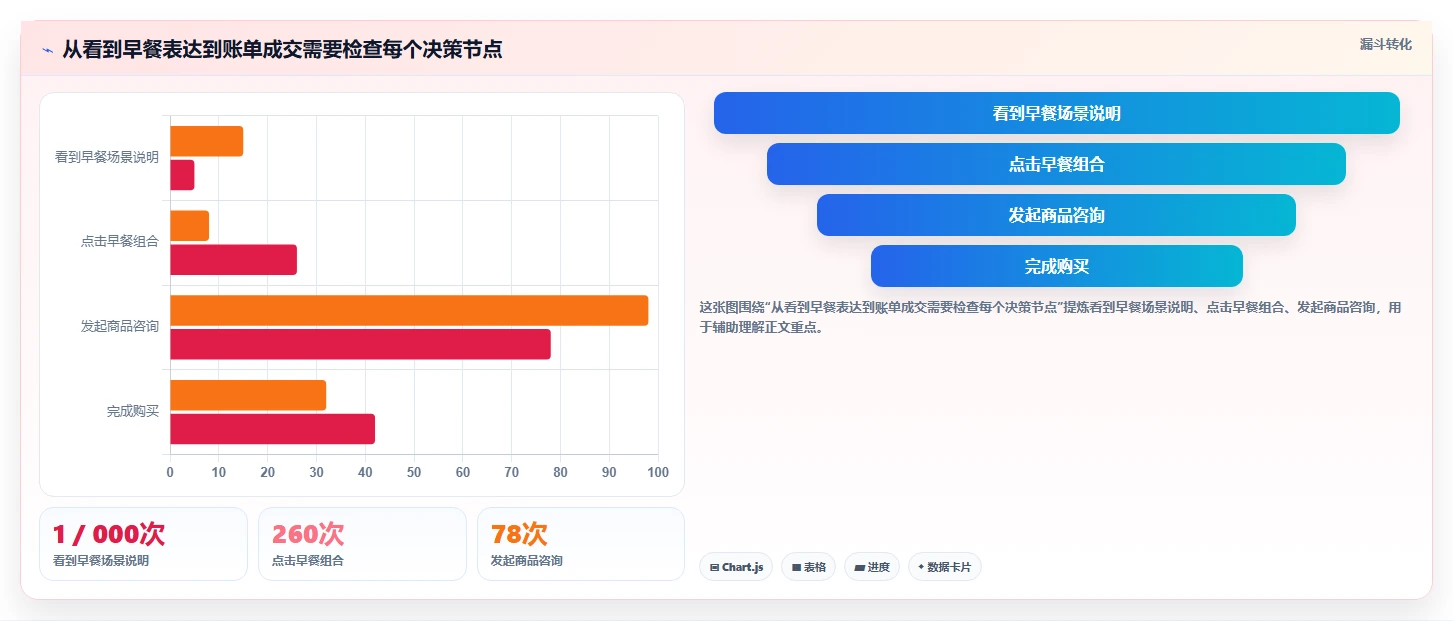
Task: Click the red bar for 点击早餐组合
Action: pos(233,260)
